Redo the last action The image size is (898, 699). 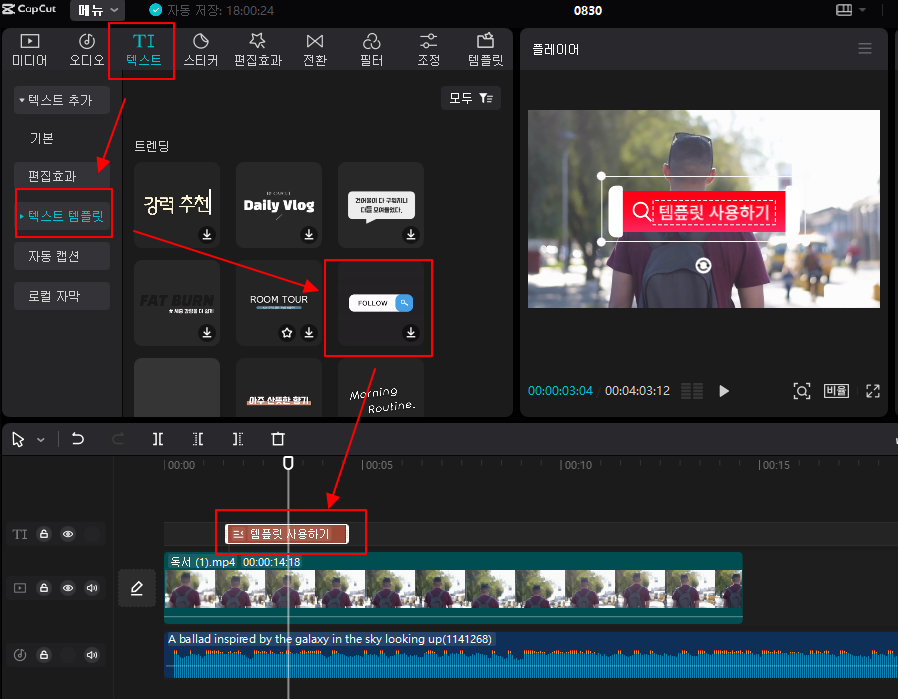[118, 439]
